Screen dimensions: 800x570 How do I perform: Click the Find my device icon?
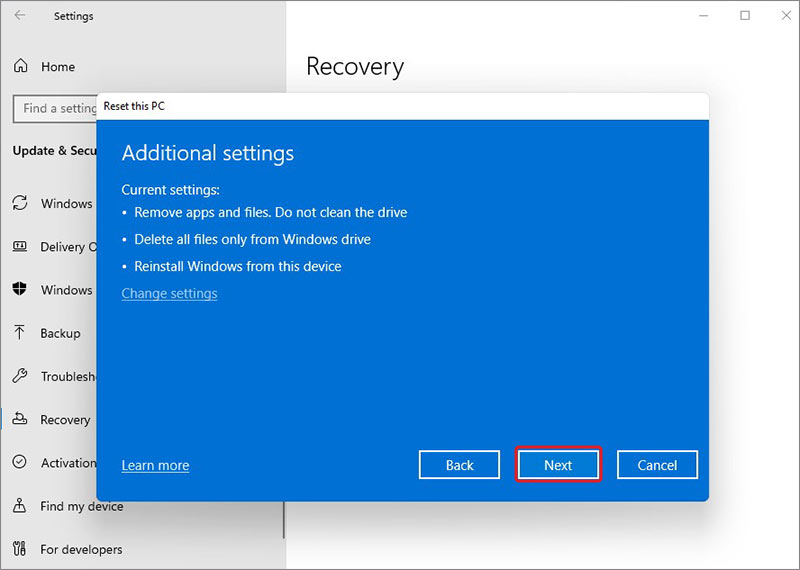(x=19, y=505)
